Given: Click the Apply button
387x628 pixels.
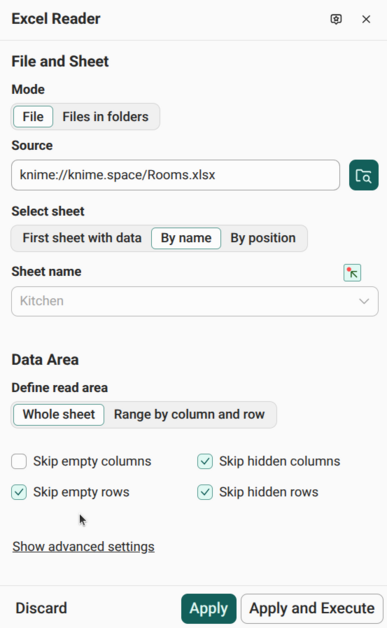Looking at the screenshot, I should click(209, 608).
